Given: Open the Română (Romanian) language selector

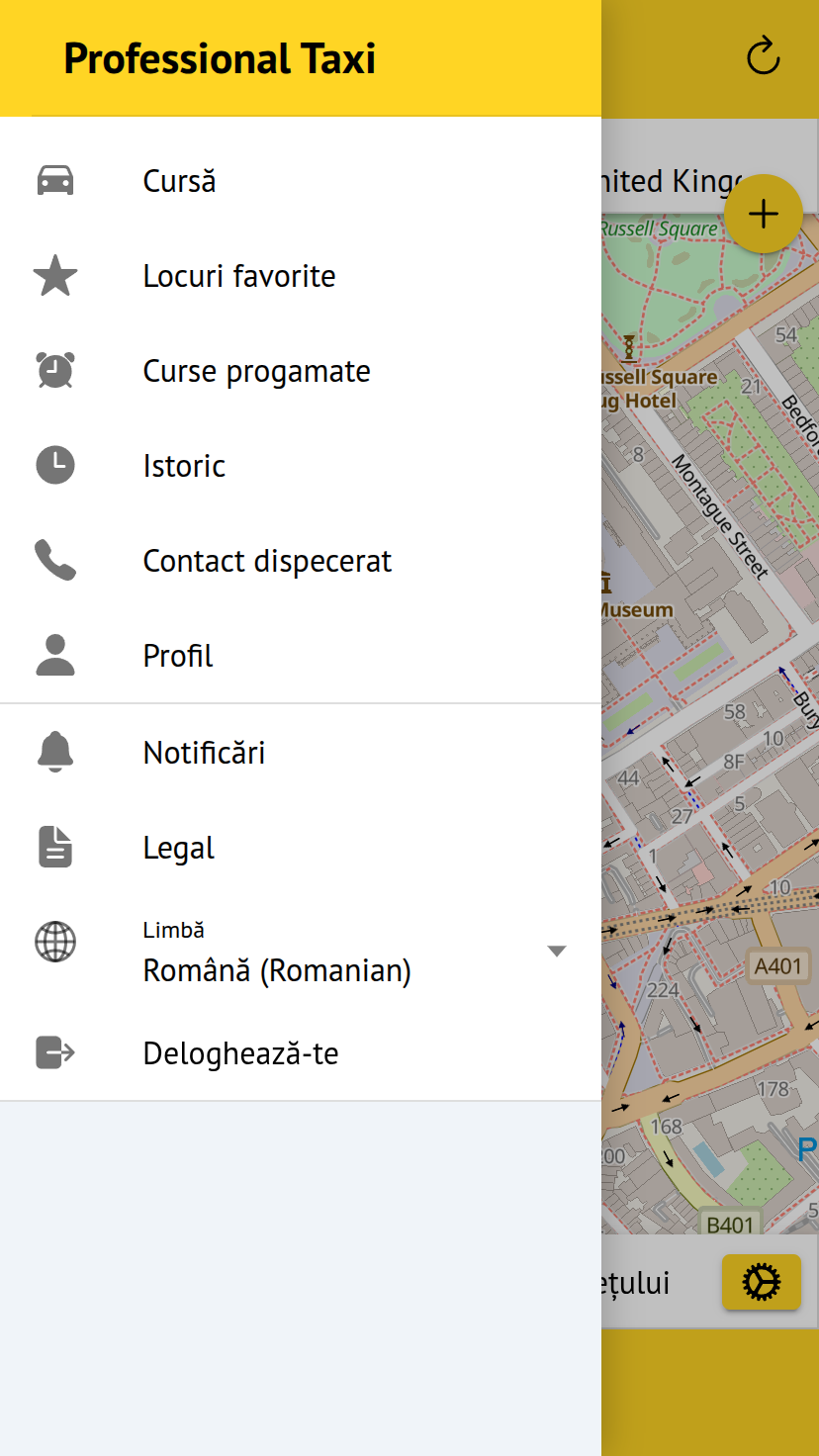Looking at the screenshot, I should (277, 970).
